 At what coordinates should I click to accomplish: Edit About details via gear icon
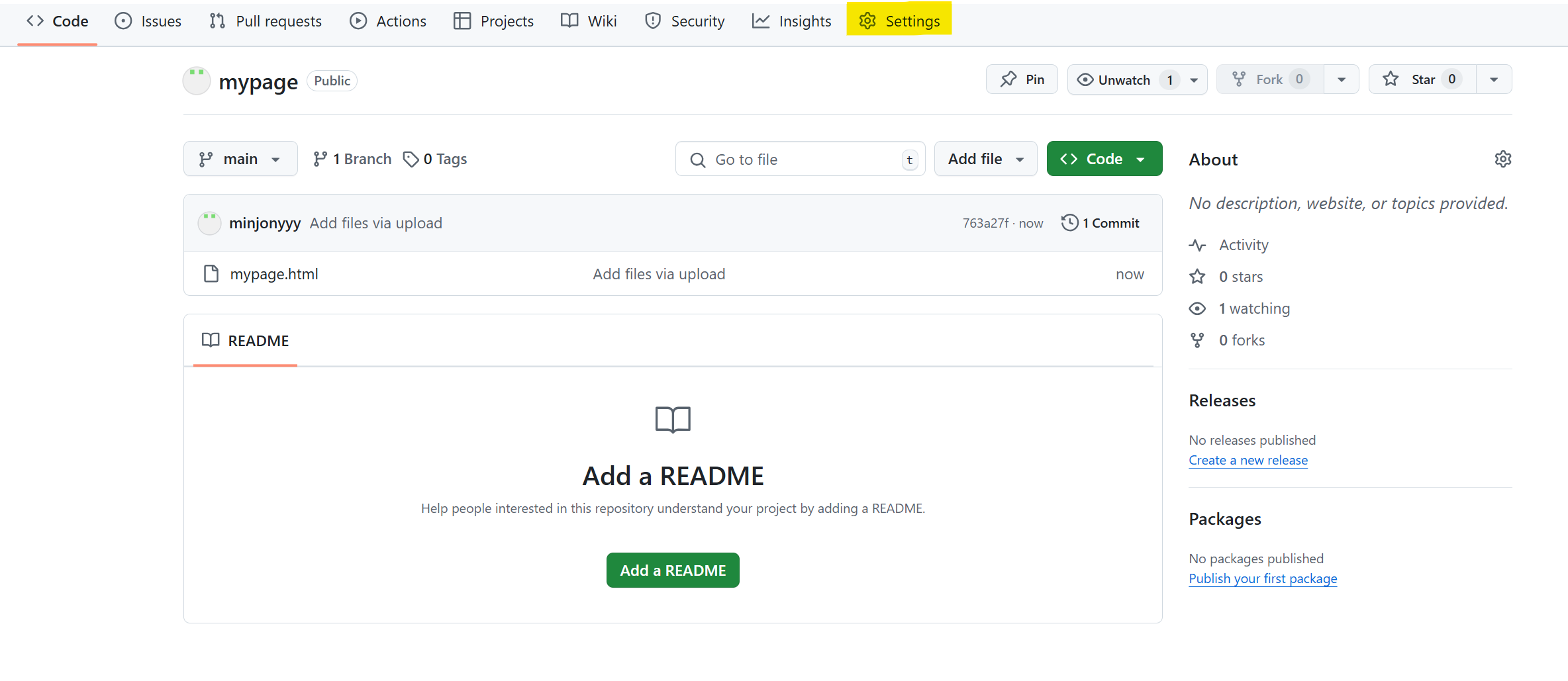(1503, 159)
